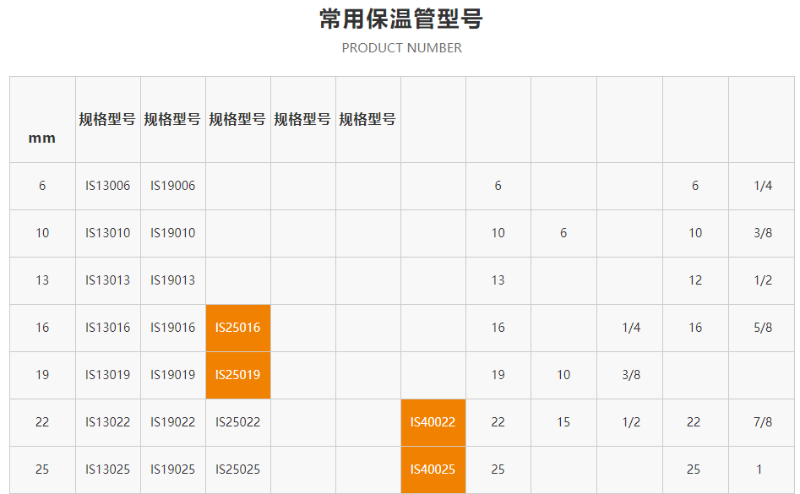Image resolution: width=800 pixels, height=494 pixels.
Task: Select the IS25025 model cell
Action: (x=237, y=469)
